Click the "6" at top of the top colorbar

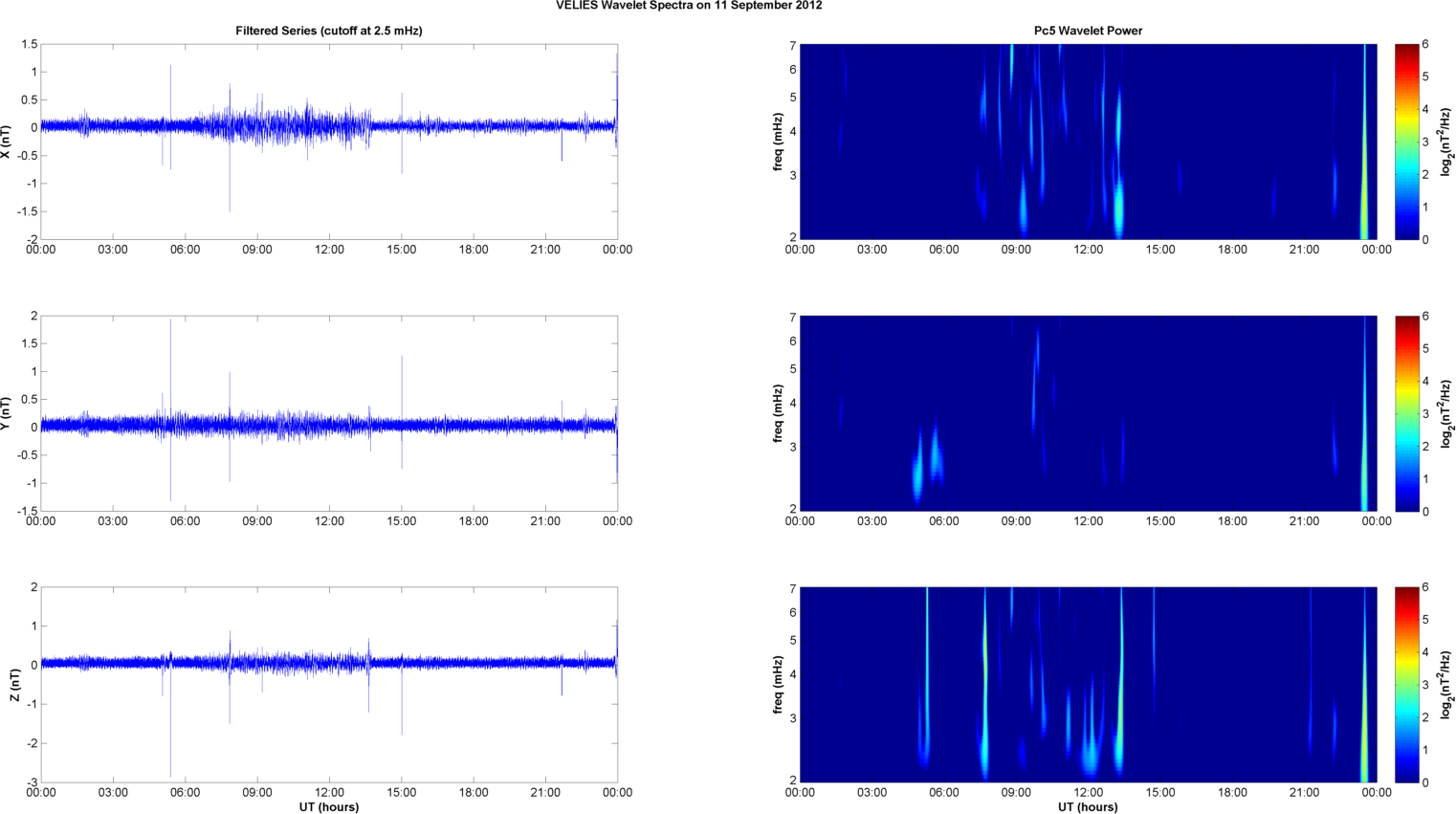point(1425,45)
